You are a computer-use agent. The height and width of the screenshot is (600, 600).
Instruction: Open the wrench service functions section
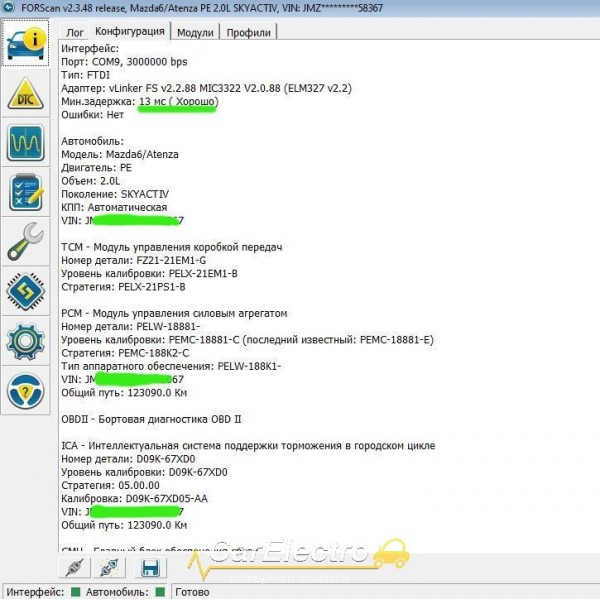pos(25,242)
